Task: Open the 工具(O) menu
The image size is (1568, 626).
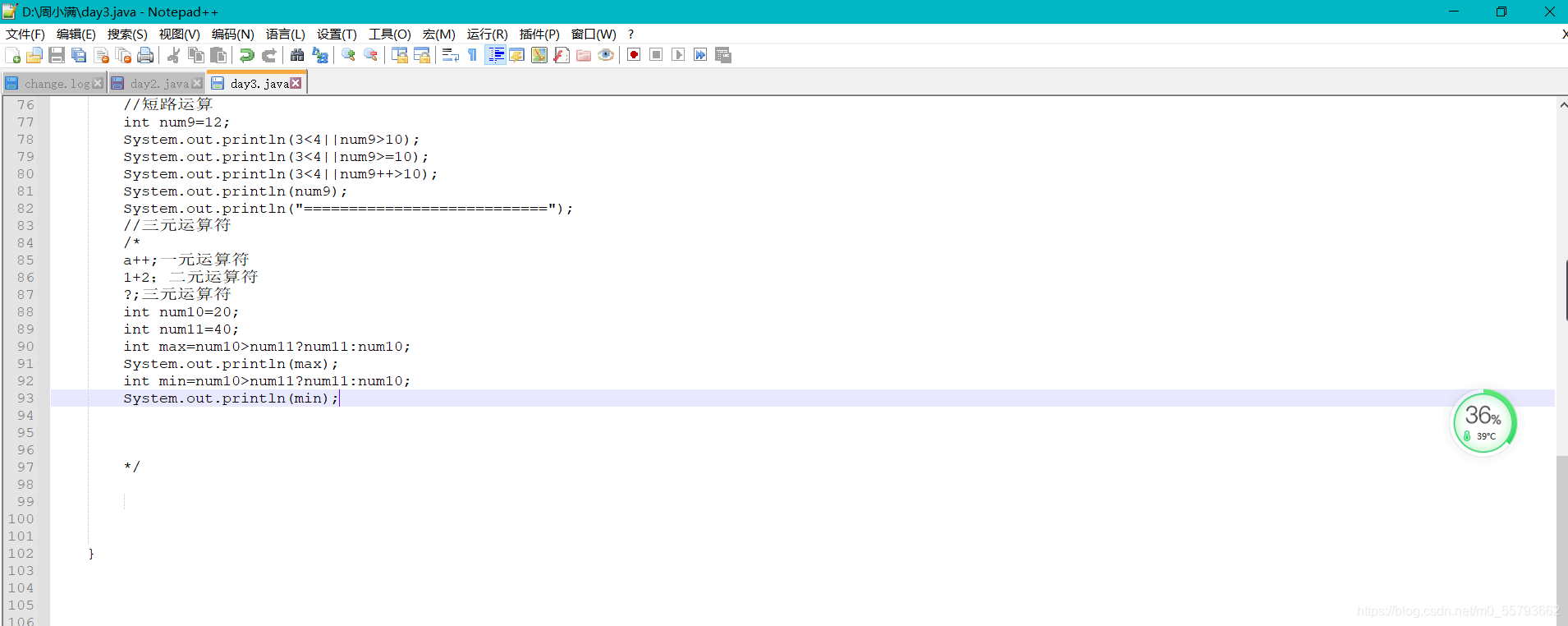Action: point(390,34)
